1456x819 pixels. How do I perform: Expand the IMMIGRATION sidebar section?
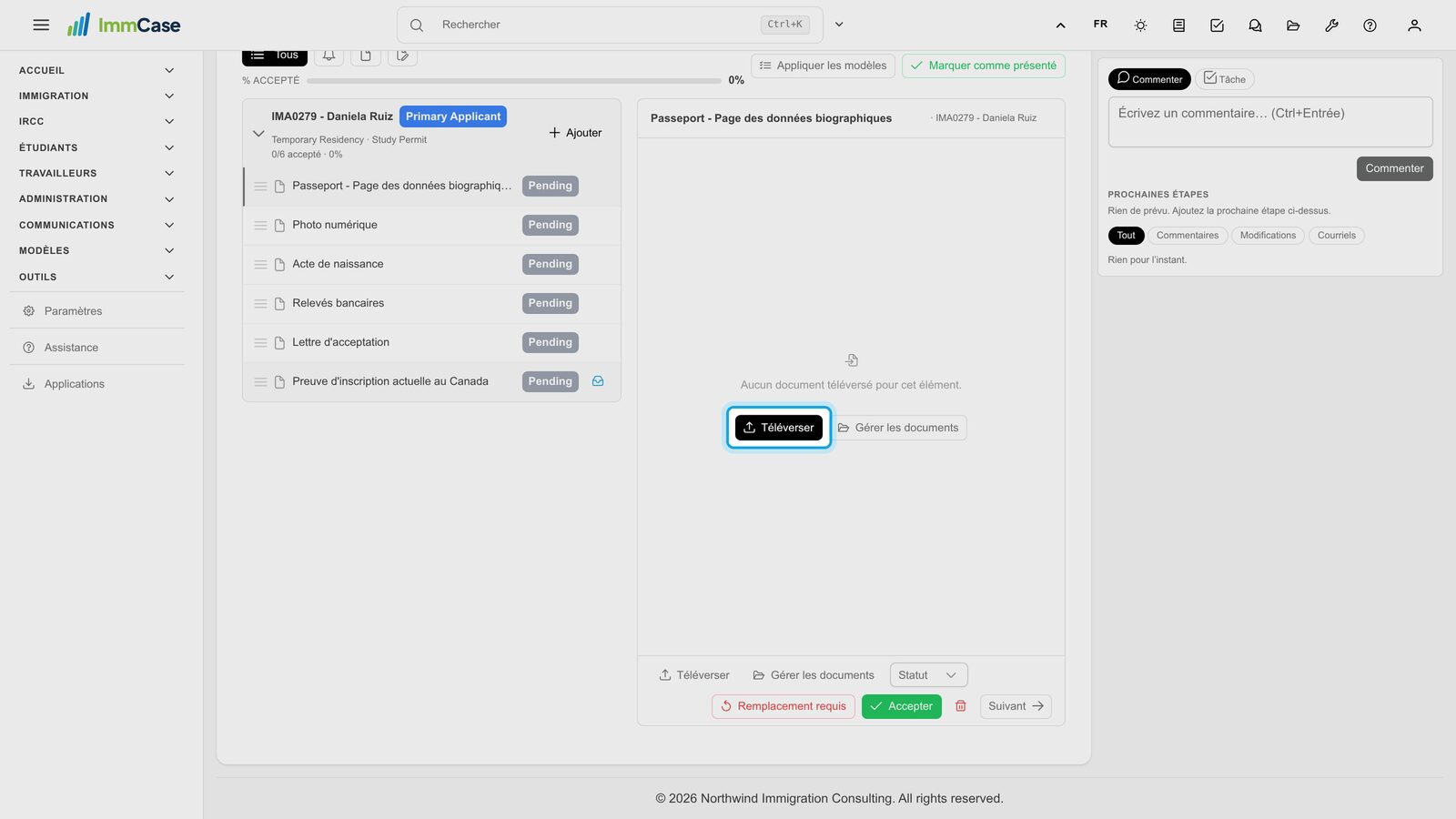click(x=96, y=96)
